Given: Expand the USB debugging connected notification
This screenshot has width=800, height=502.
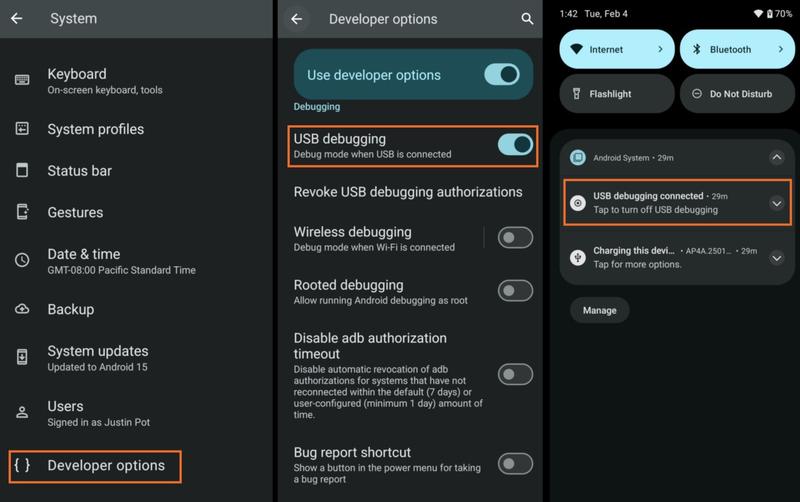Looking at the screenshot, I should [x=776, y=203].
